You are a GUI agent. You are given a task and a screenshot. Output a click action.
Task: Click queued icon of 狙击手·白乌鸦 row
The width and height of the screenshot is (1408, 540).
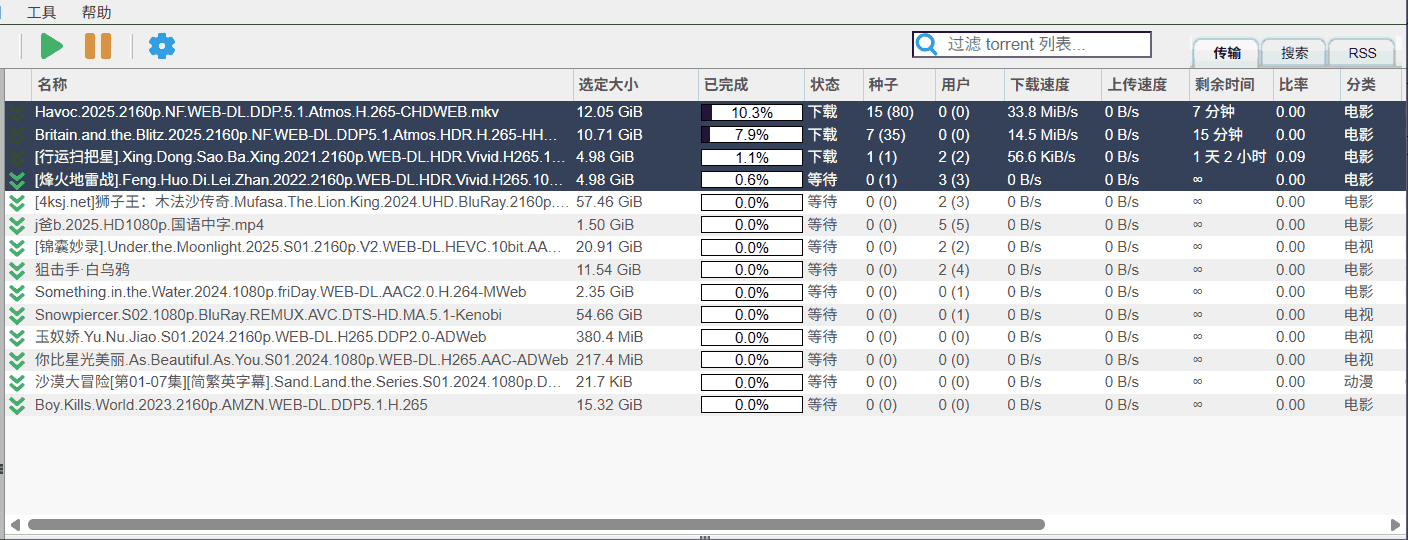(17, 270)
